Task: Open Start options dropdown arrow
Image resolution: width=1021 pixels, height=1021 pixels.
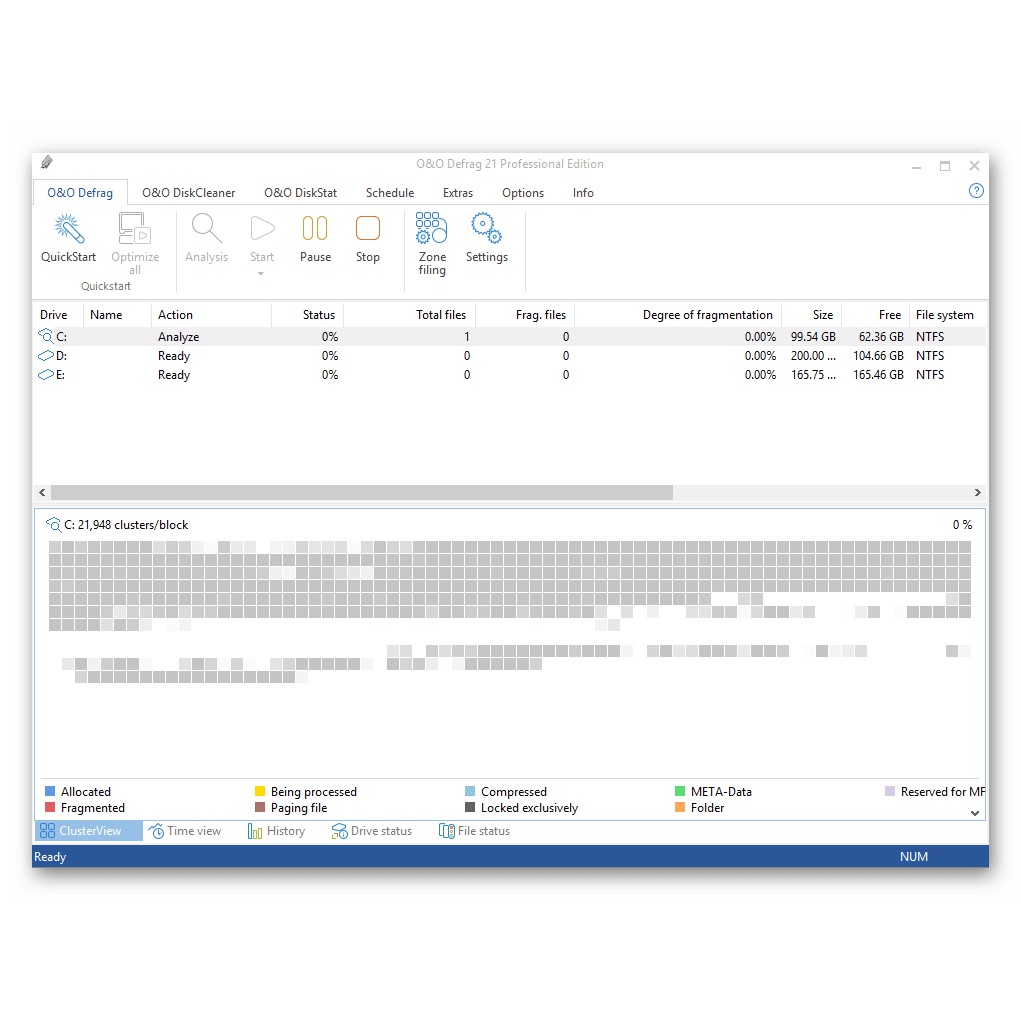Action: 261,274
